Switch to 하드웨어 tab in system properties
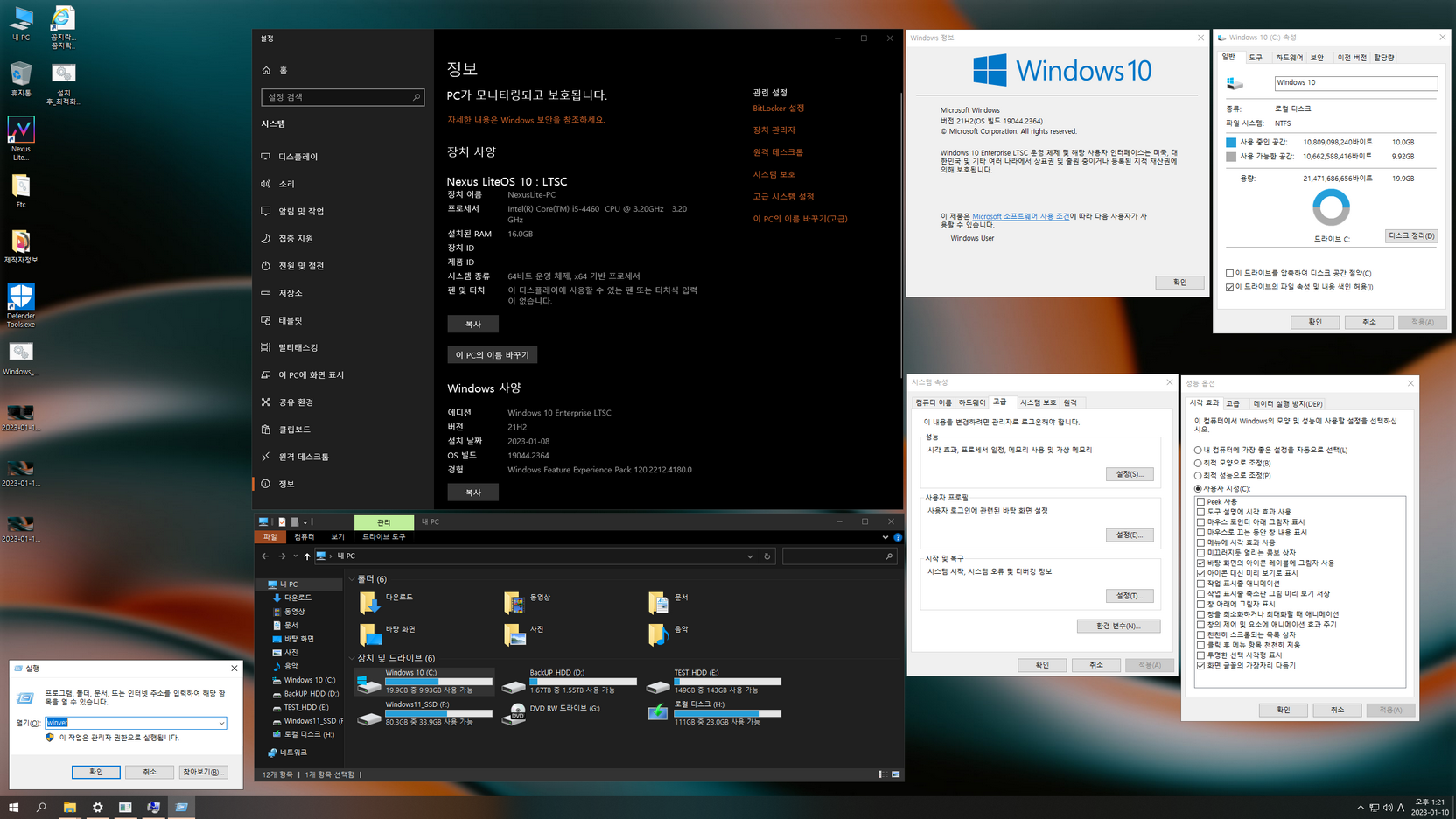Viewport: 1456px width, 819px height. [971, 402]
